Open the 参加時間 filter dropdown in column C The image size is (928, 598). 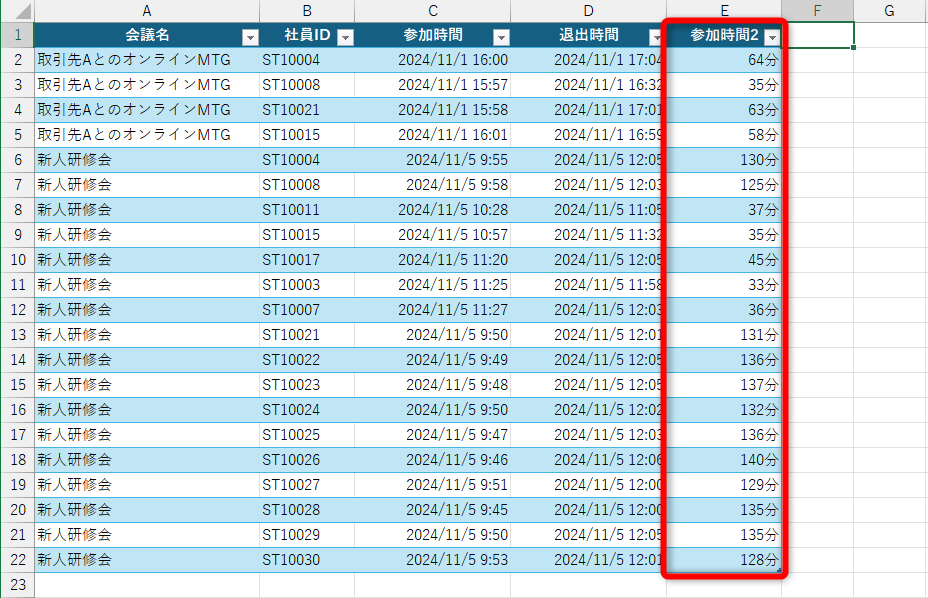pos(501,38)
